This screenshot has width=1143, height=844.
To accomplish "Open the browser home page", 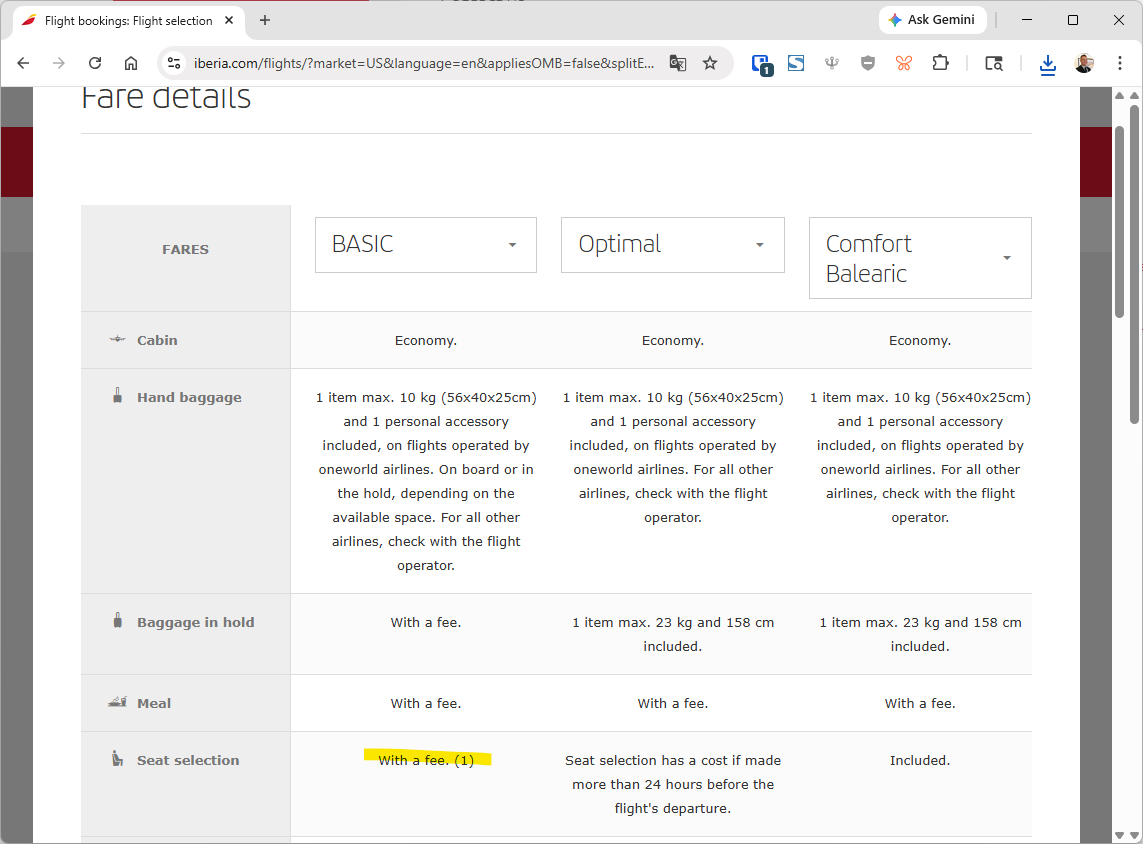I will point(130,63).
